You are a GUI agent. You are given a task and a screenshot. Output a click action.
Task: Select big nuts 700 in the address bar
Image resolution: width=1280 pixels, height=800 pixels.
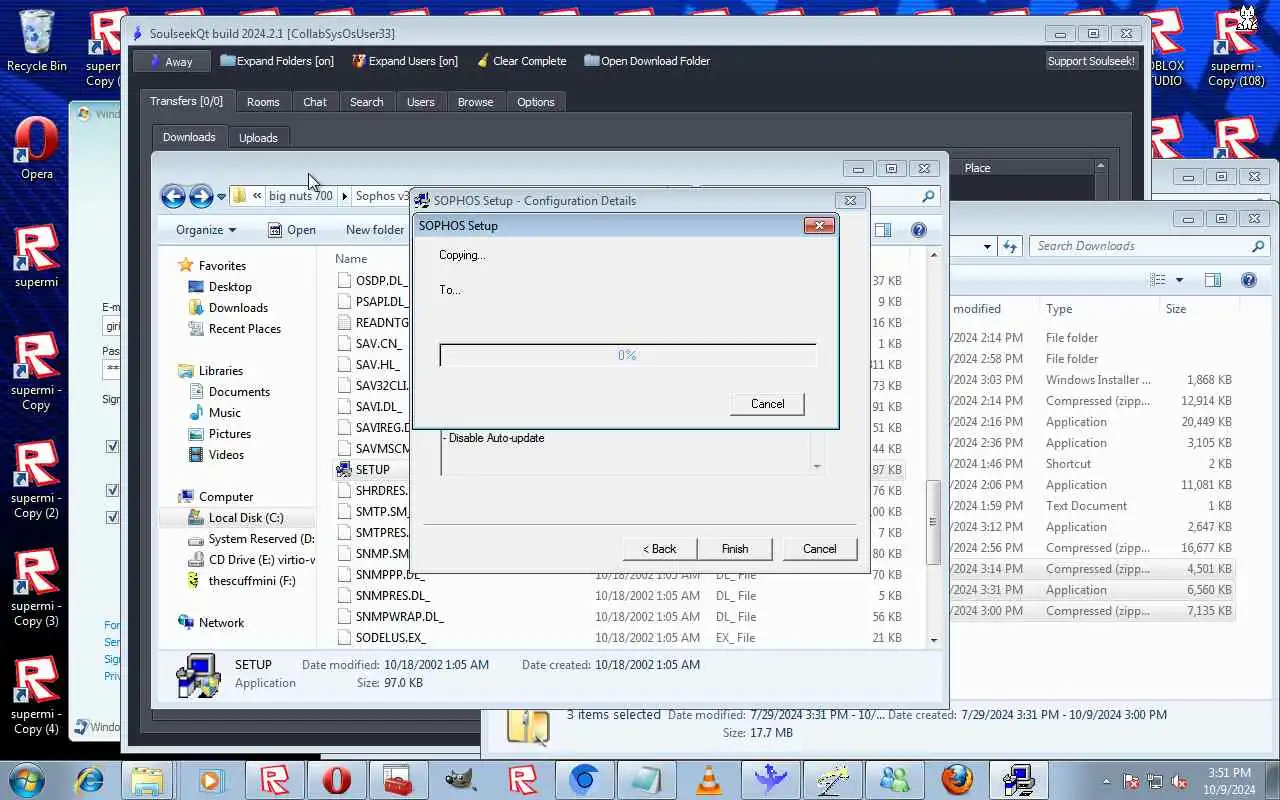coord(300,197)
